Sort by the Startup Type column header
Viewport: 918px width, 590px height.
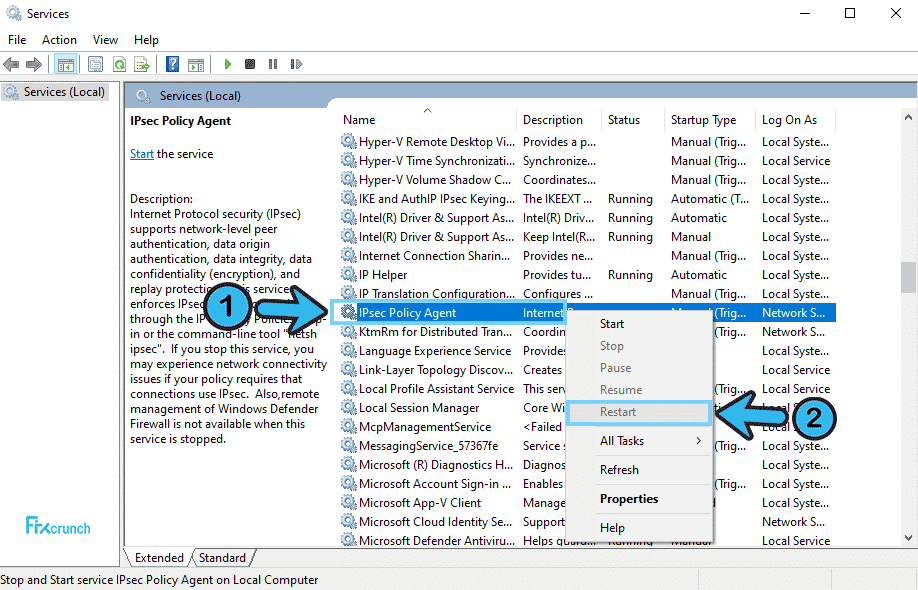click(x=710, y=120)
